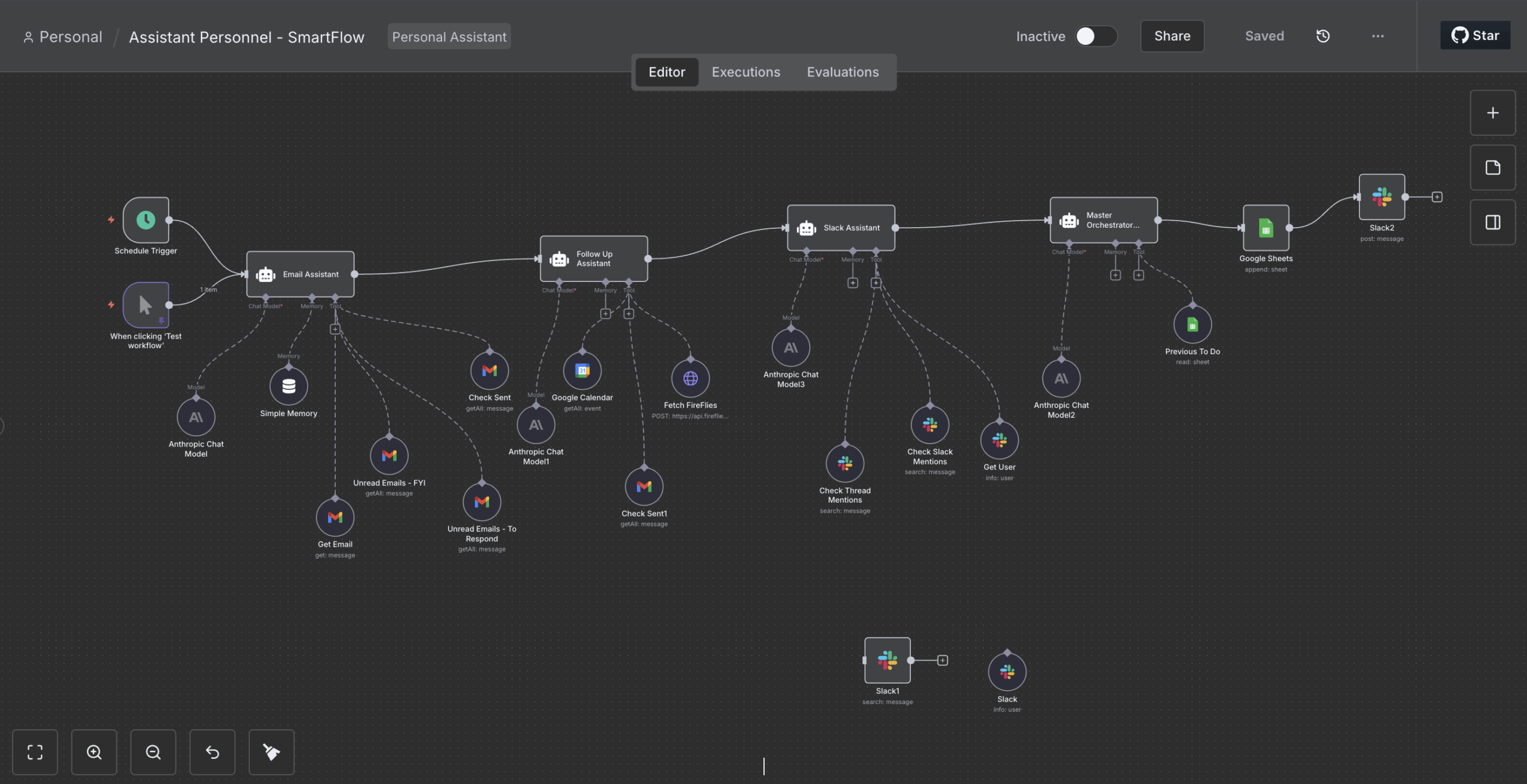
Task: Switch to the Evaluations tab
Action: (x=842, y=72)
